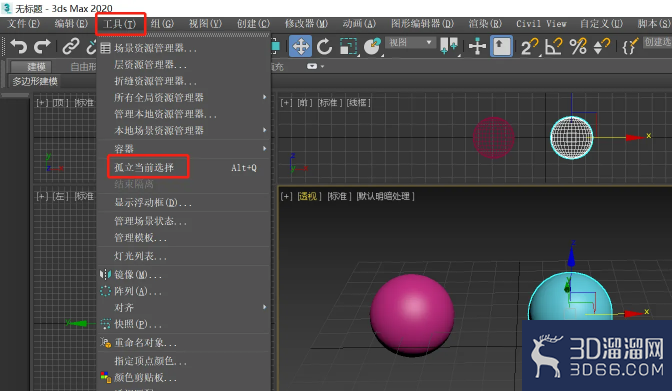Select the magenta sphere in perspective view

click(x=412, y=315)
